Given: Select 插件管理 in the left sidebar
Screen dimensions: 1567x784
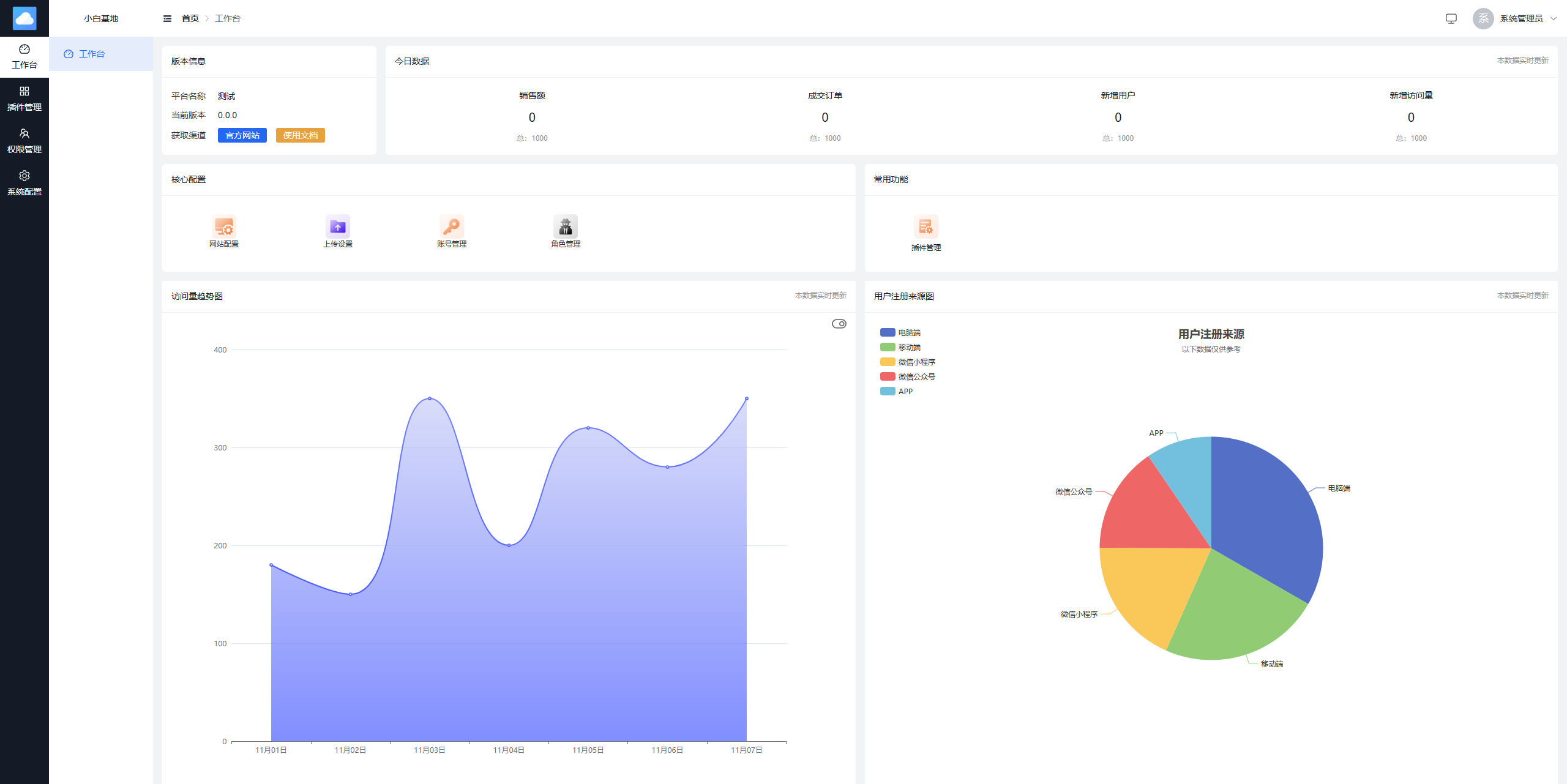Looking at the screenshot, I should tap(24, 99).
